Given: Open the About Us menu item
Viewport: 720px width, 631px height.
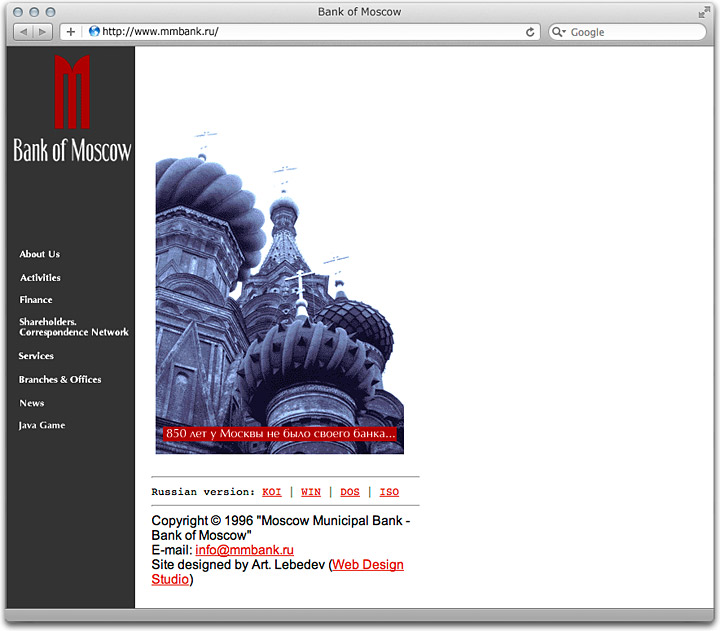Looking at the screenshot, I should point(40,254).
